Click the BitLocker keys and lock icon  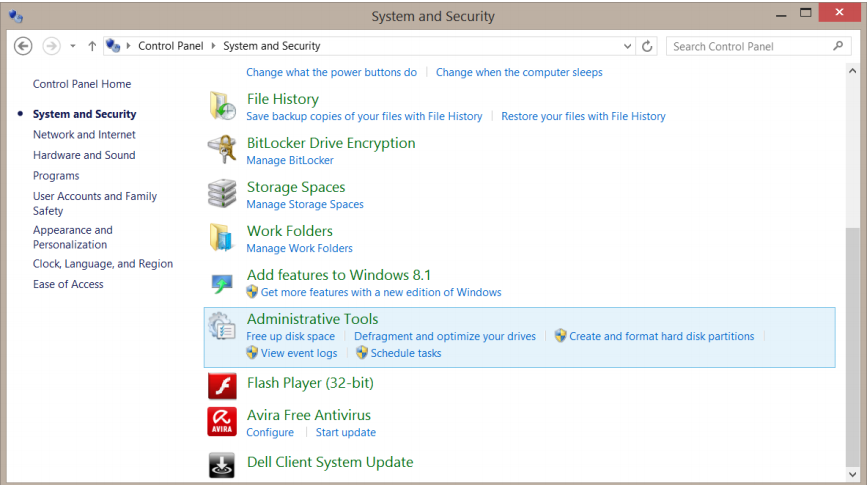click(222, 149)
